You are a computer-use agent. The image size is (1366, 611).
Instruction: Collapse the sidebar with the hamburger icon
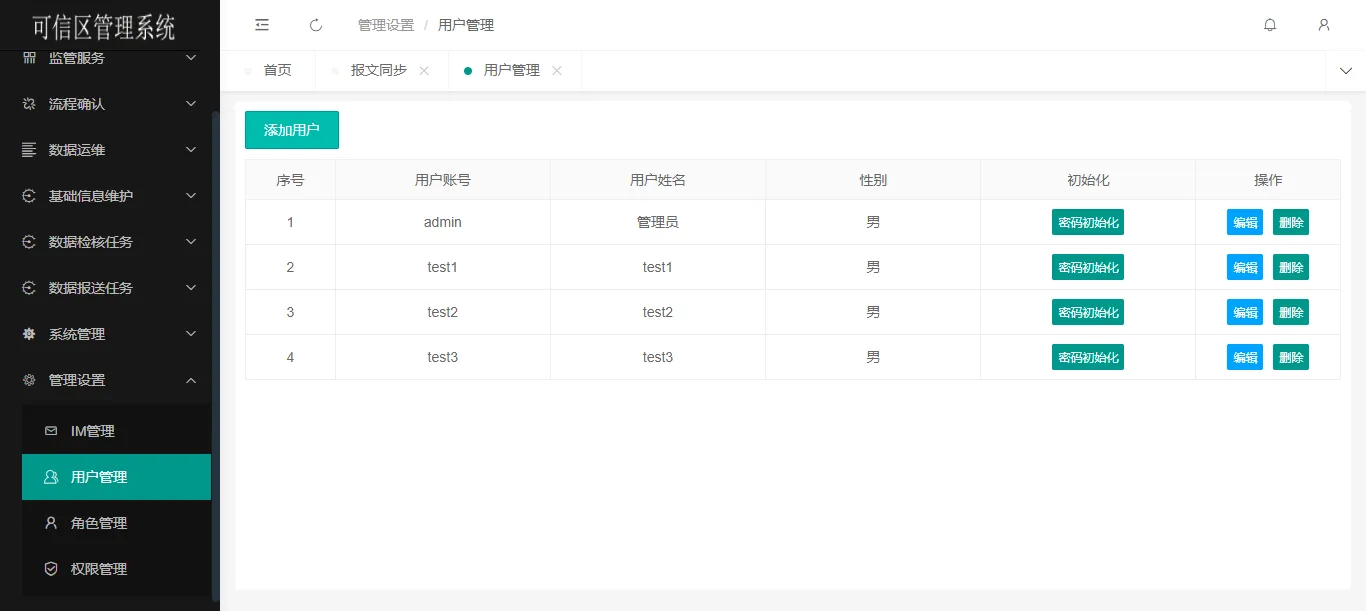coord(262,25)
